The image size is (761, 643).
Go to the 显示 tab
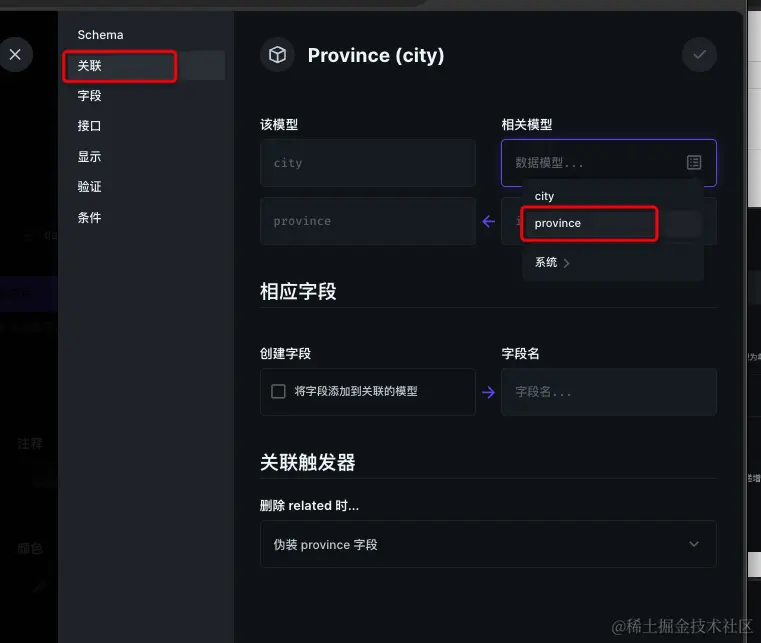90,157
